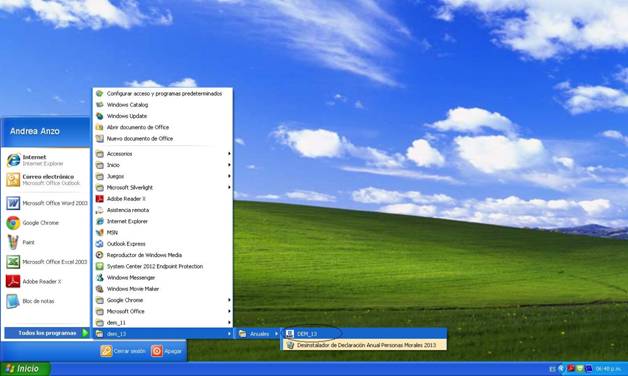The image size is (628, 376).
Task: Click the green shield tray icon
Action: [x=580, y=368]
